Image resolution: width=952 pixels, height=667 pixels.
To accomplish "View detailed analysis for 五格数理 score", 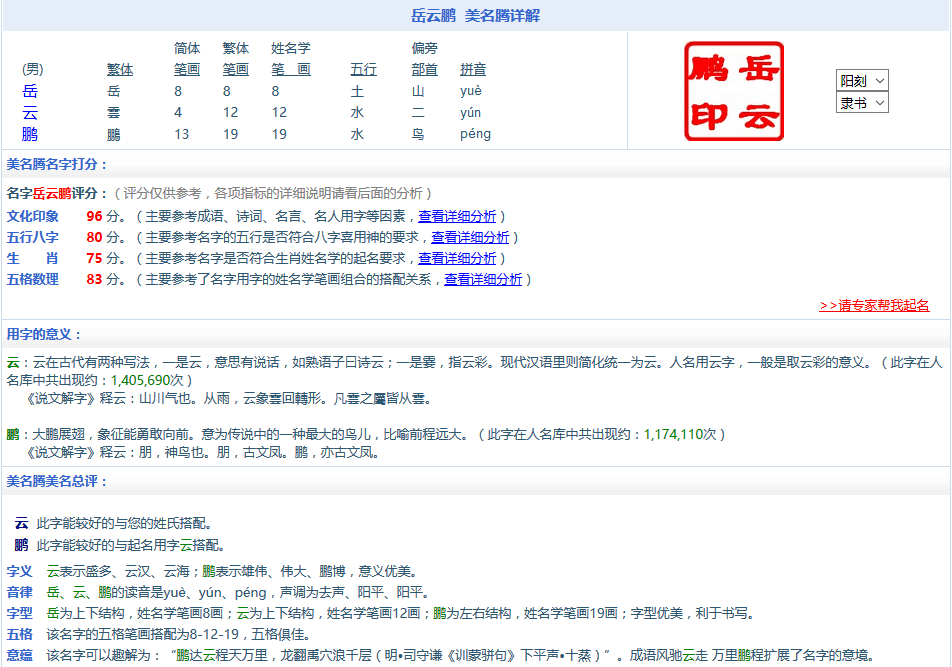I will (x=482, y=279).
